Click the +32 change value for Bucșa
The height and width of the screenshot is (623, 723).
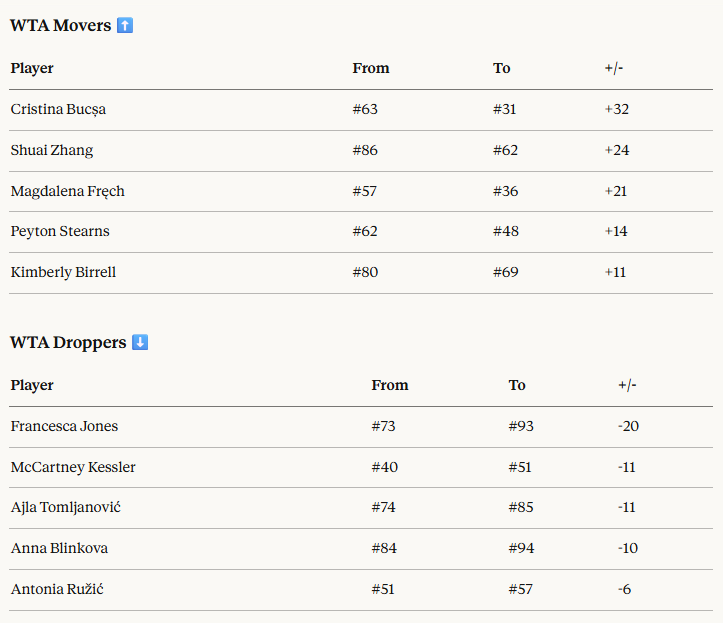pyautogui.click(x=617, y=109)
